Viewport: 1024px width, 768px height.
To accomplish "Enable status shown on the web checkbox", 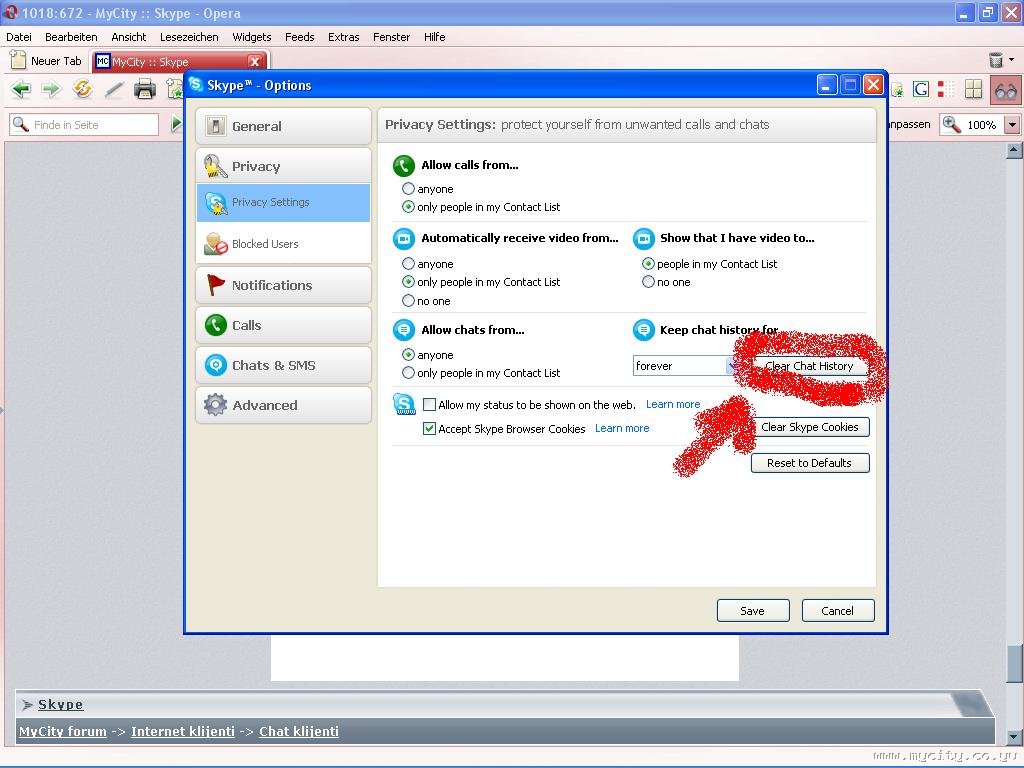I will coord(429,405).
